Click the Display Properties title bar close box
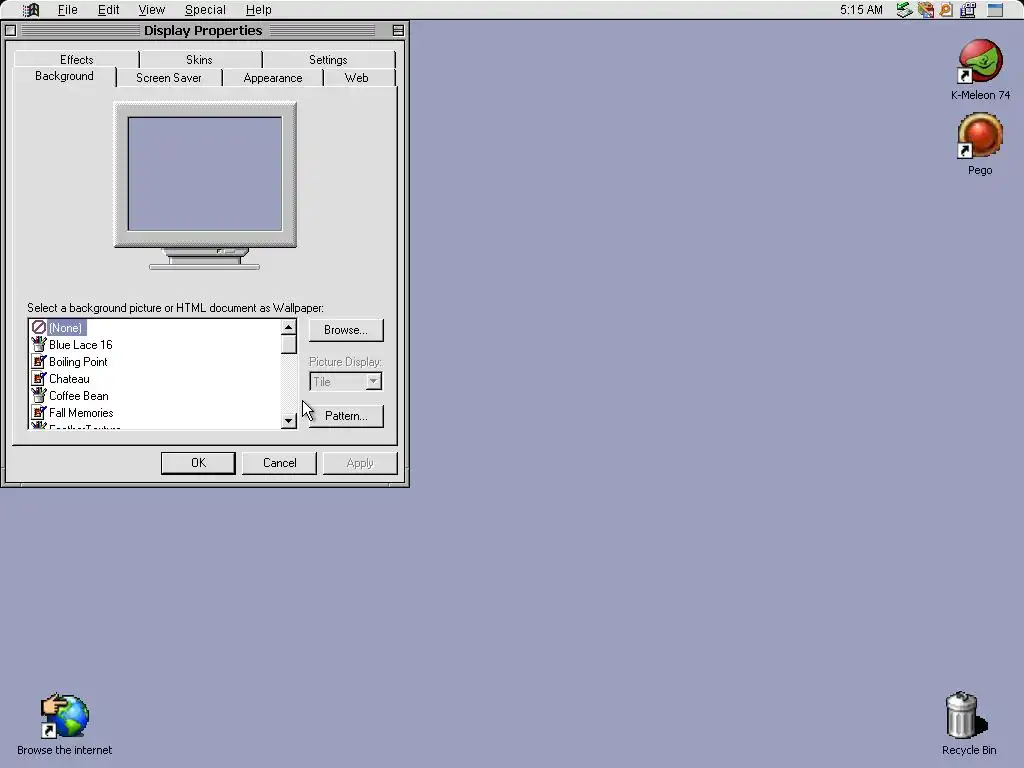Screen dimensions: 1024x768 tap(10, 31)
